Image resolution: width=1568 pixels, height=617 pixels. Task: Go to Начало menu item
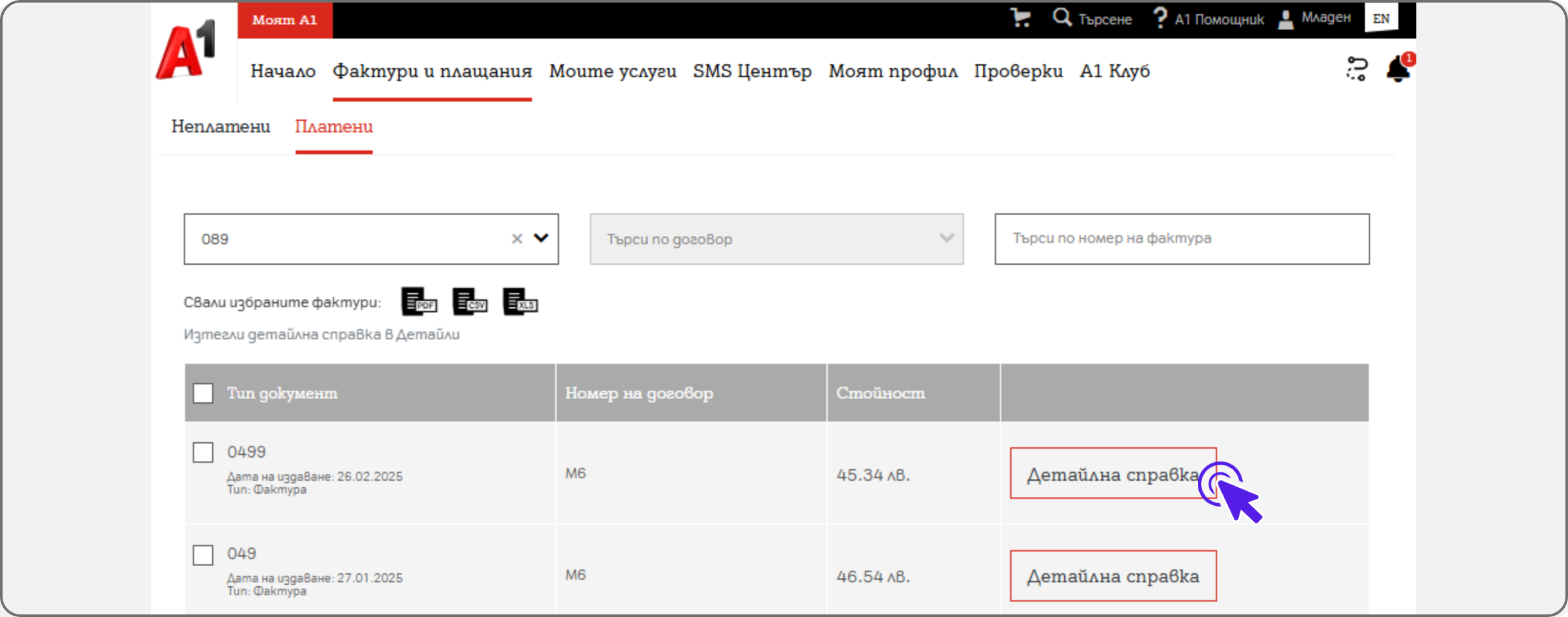pos(283,71)
